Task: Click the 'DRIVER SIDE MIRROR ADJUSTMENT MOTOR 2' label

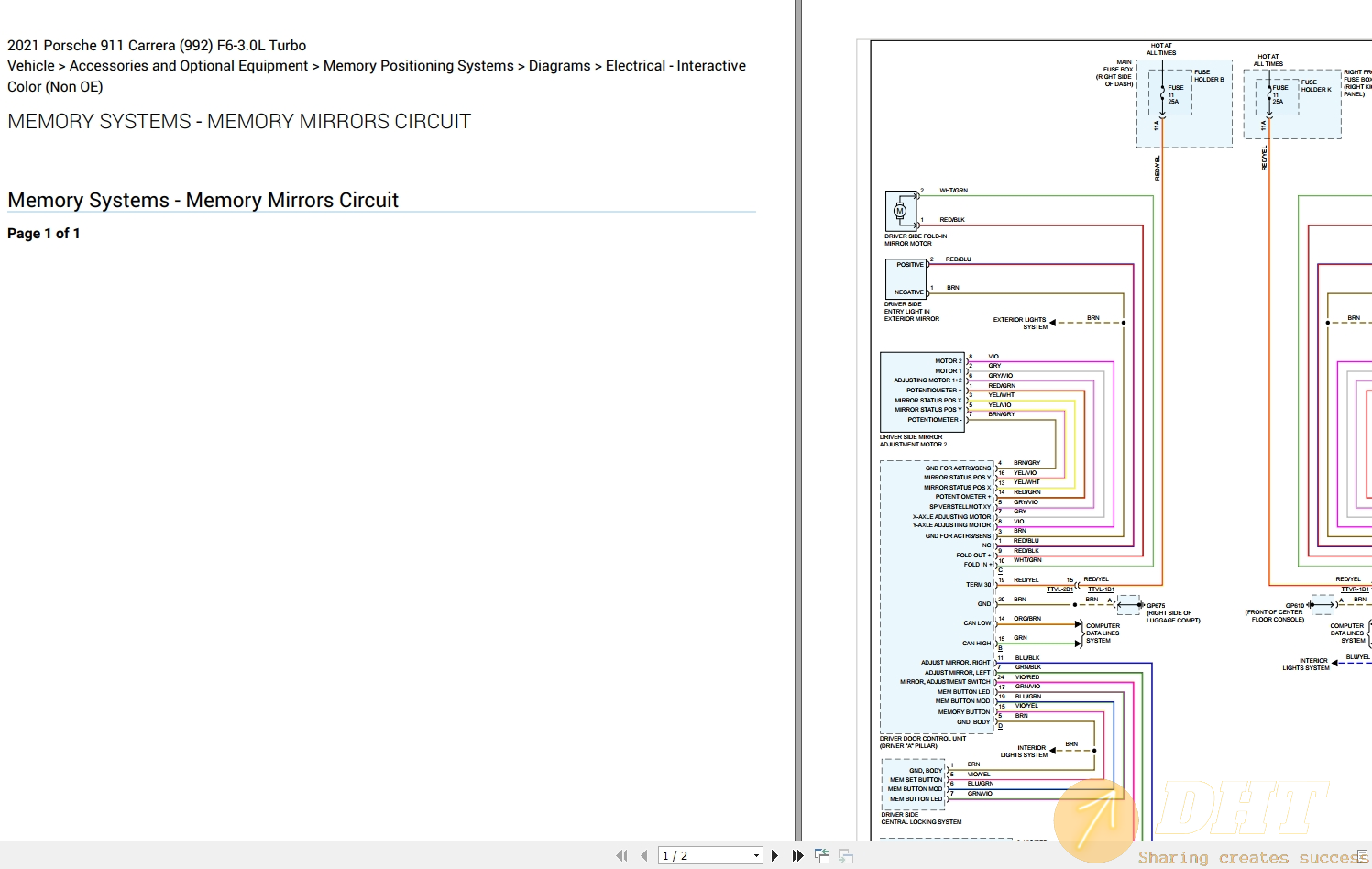Action: 914,441
